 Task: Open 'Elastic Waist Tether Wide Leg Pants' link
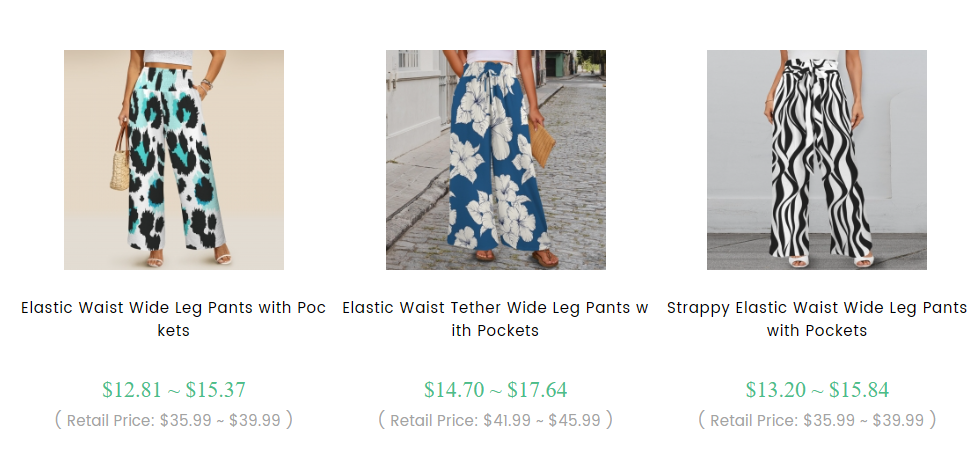coord(495,319)
